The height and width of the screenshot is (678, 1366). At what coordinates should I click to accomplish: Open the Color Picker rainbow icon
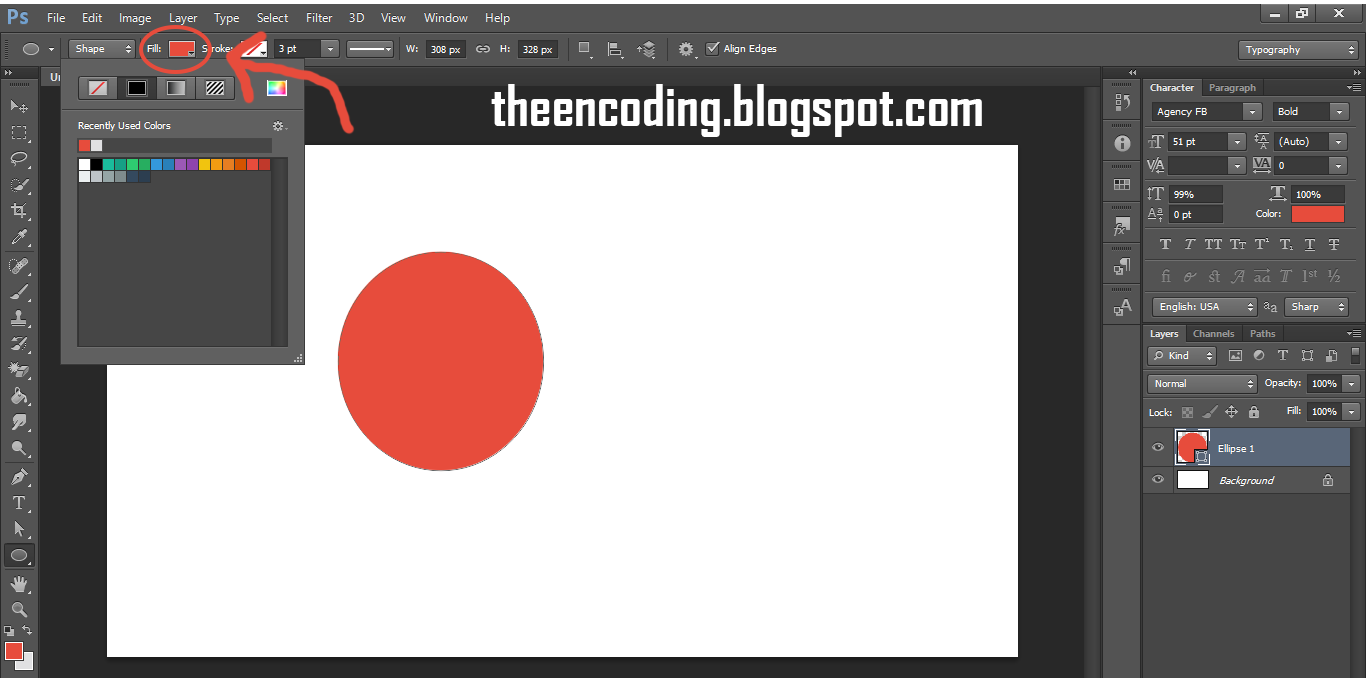coord(277,88)
